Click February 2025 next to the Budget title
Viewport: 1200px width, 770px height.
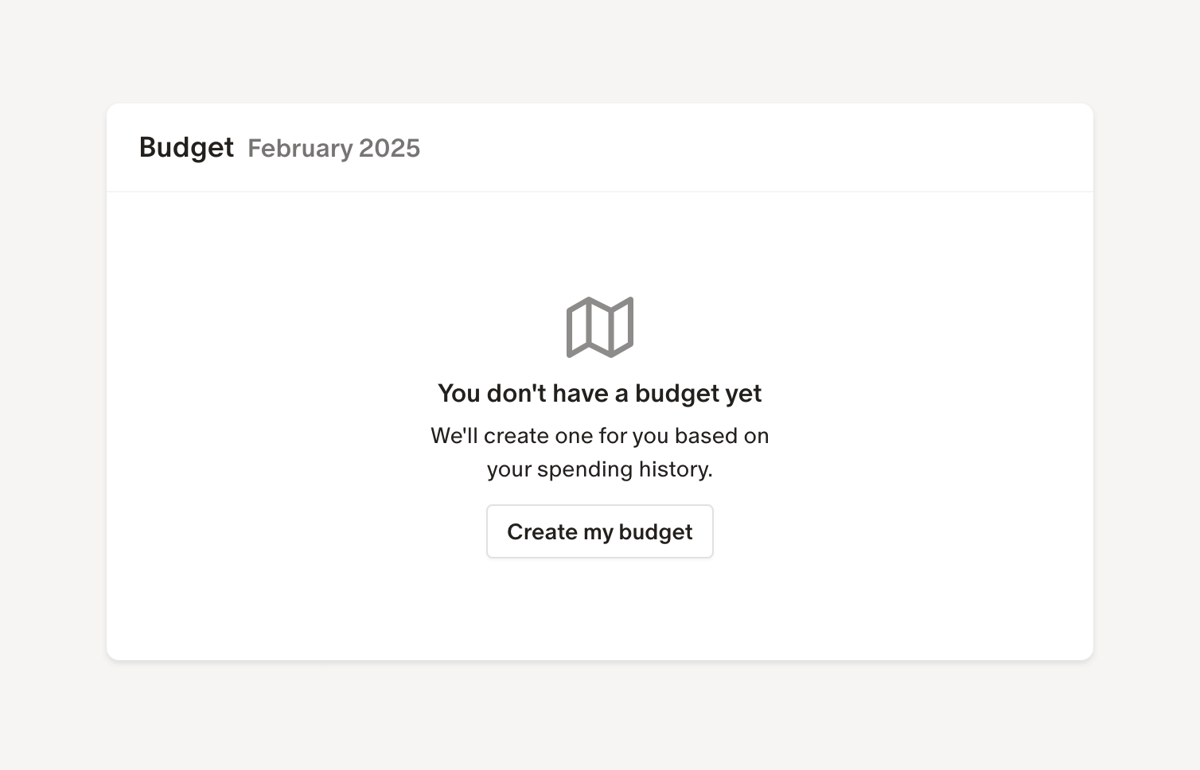click(333, 148)
